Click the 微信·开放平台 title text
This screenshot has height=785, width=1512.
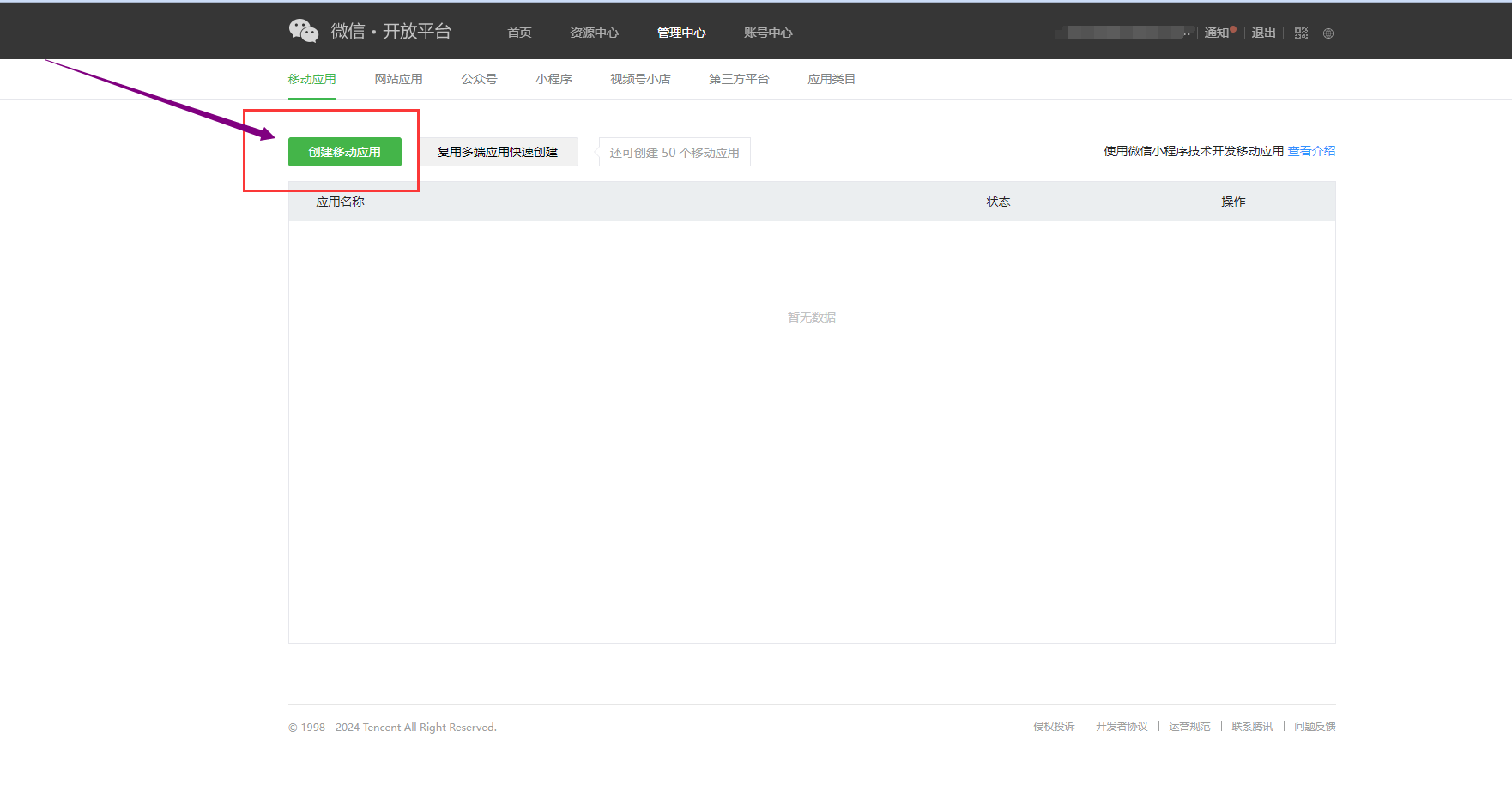(391, 31)
